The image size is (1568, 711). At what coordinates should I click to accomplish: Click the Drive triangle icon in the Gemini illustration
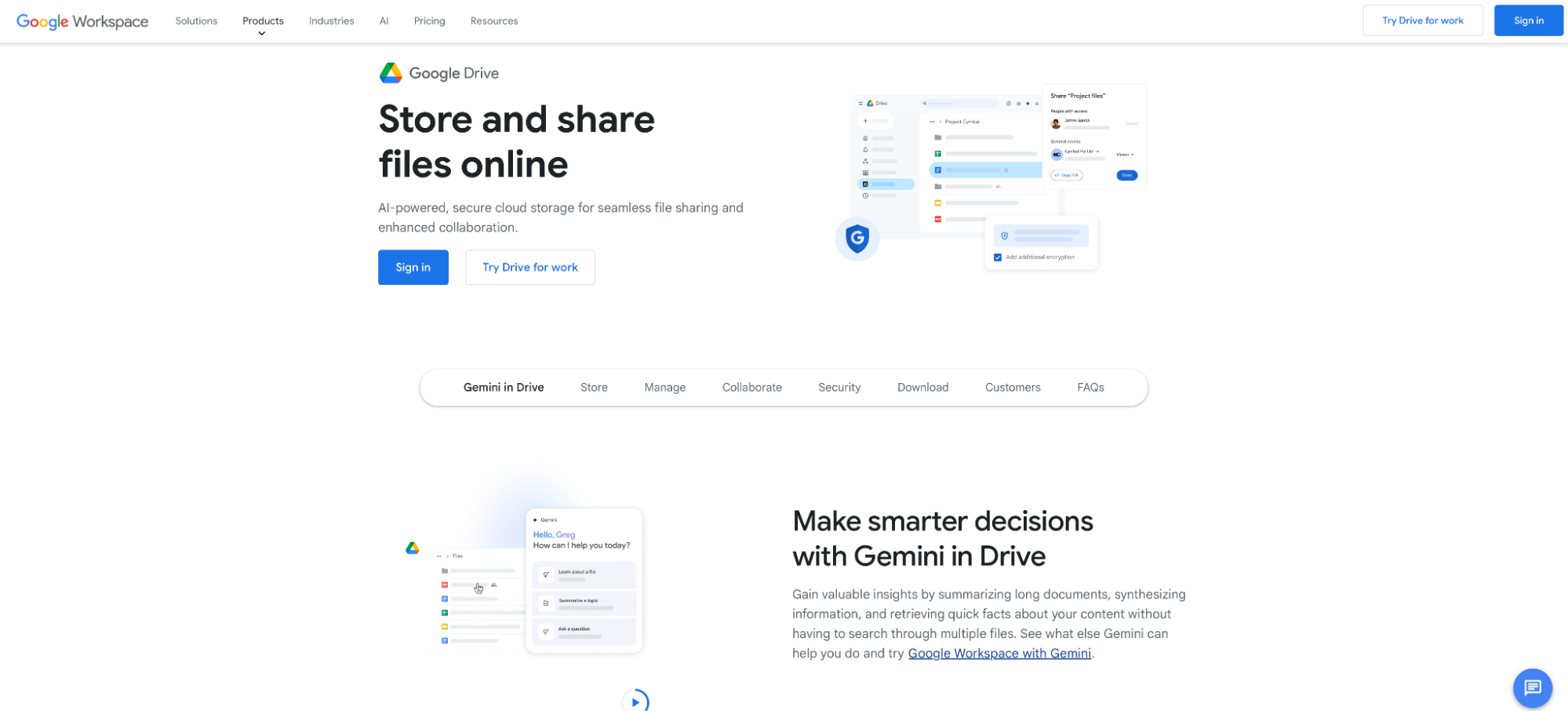click(412, 549)
